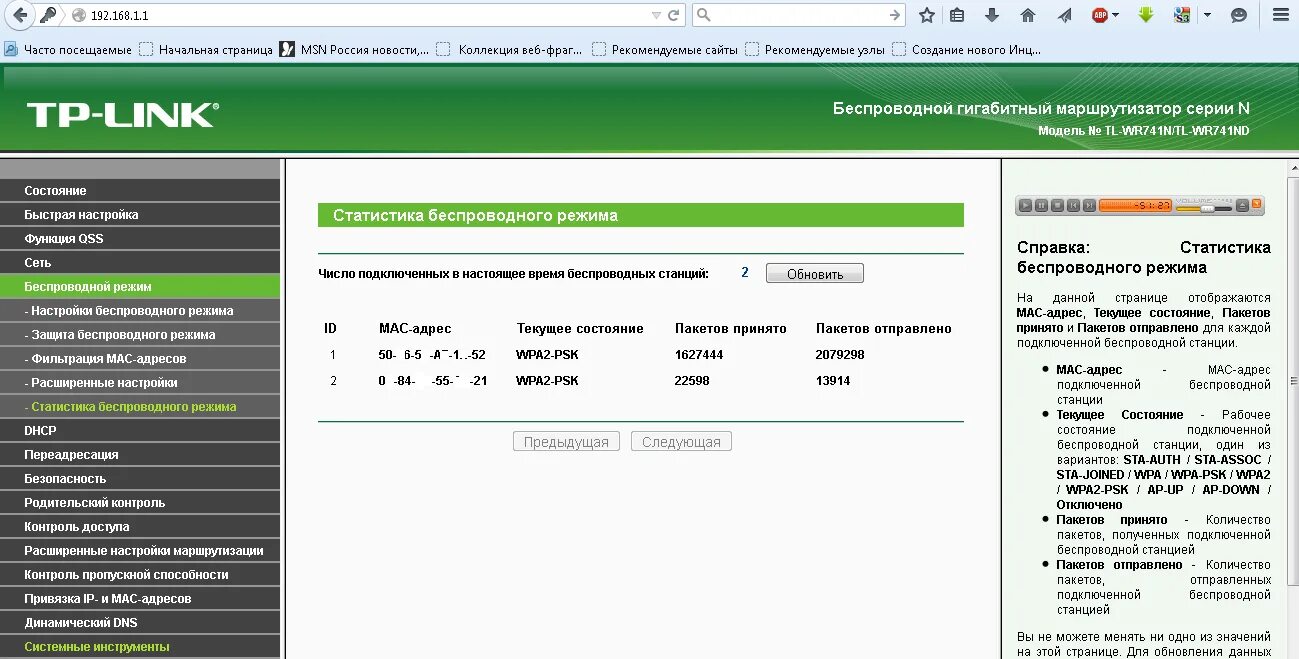Open the 'Сеть' menu item
Image resolution: width=1299 pixels, height=659 pixels.
pyautogui.click(x=140, y=262)
